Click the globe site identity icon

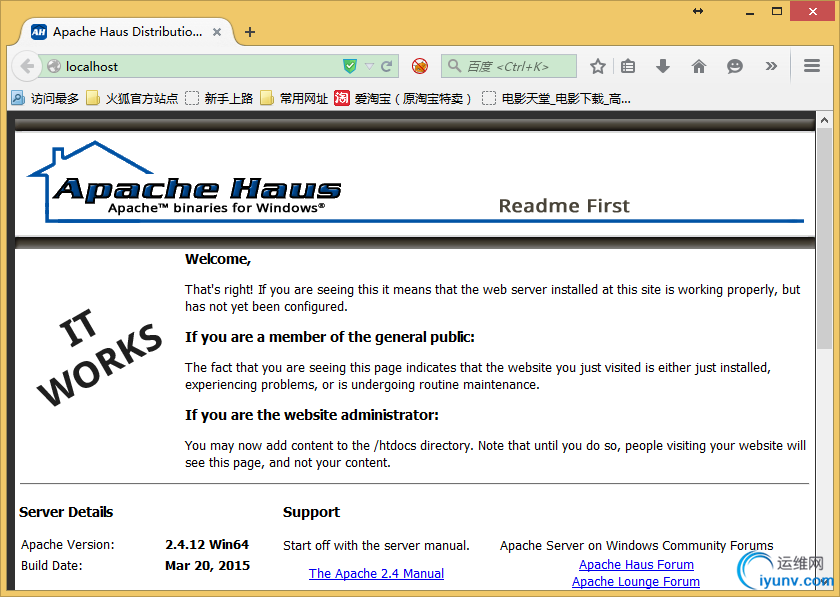point(54,66)
